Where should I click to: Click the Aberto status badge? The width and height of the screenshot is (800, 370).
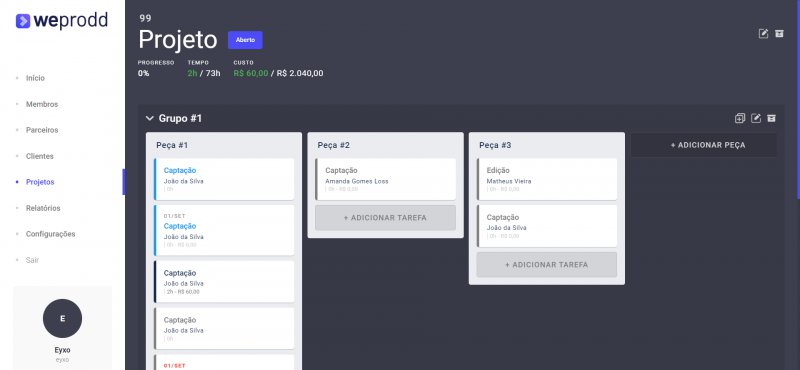[x=245, y=40]
